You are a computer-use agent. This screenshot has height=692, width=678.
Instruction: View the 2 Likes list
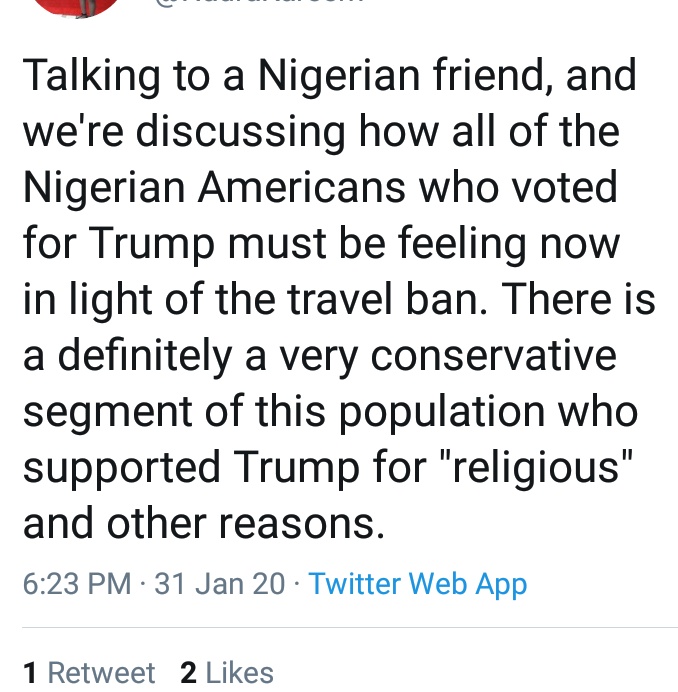coord(227,673)
